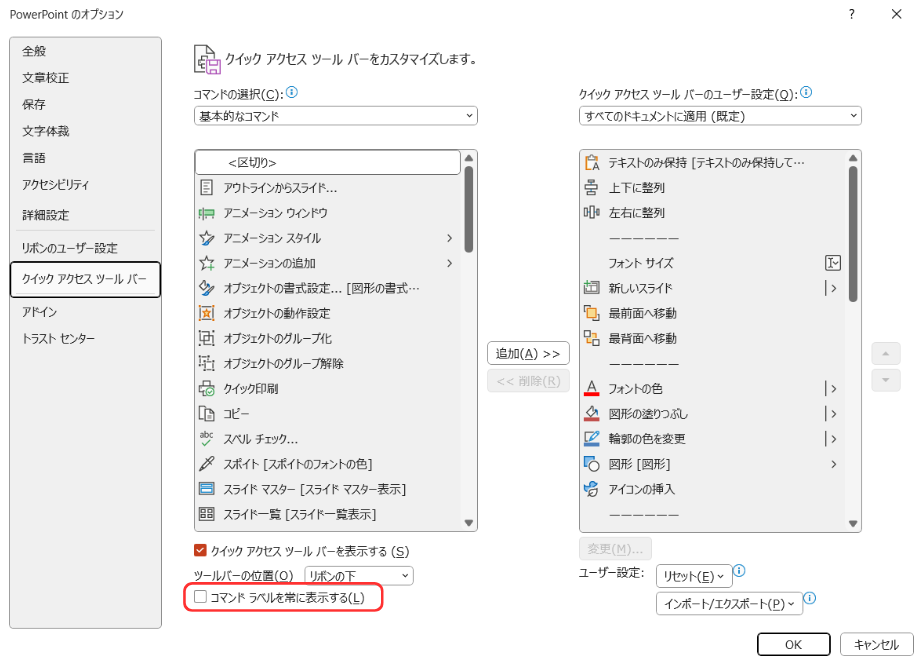Click the スポイト eyedropper icon
This screenshot has height=659, width=919.
click(x=206, y=464)
